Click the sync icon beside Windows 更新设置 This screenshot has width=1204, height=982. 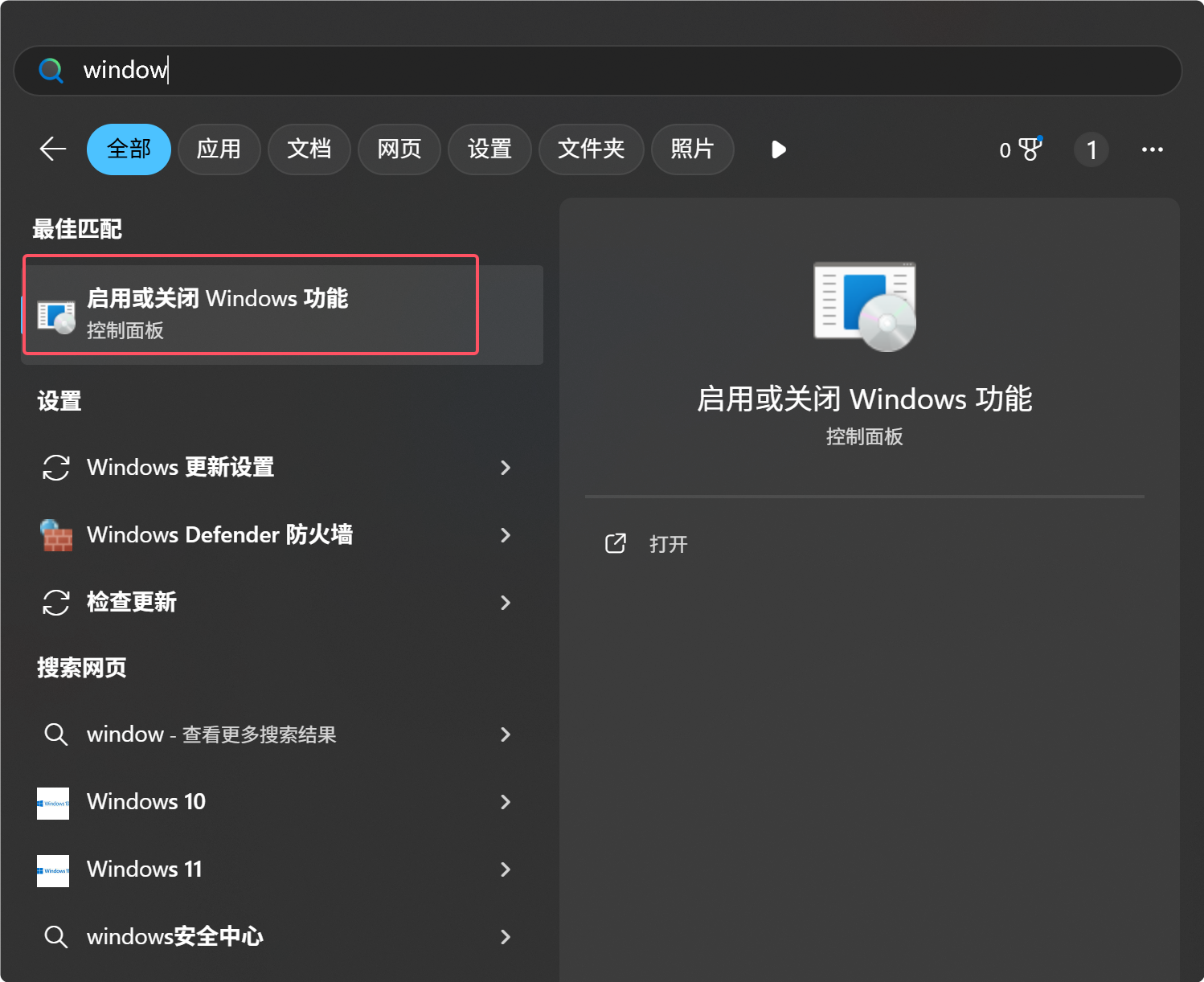click(56, 468)
